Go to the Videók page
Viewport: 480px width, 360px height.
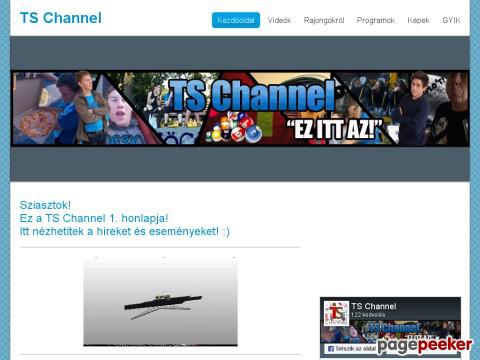[x=279, y=20]
